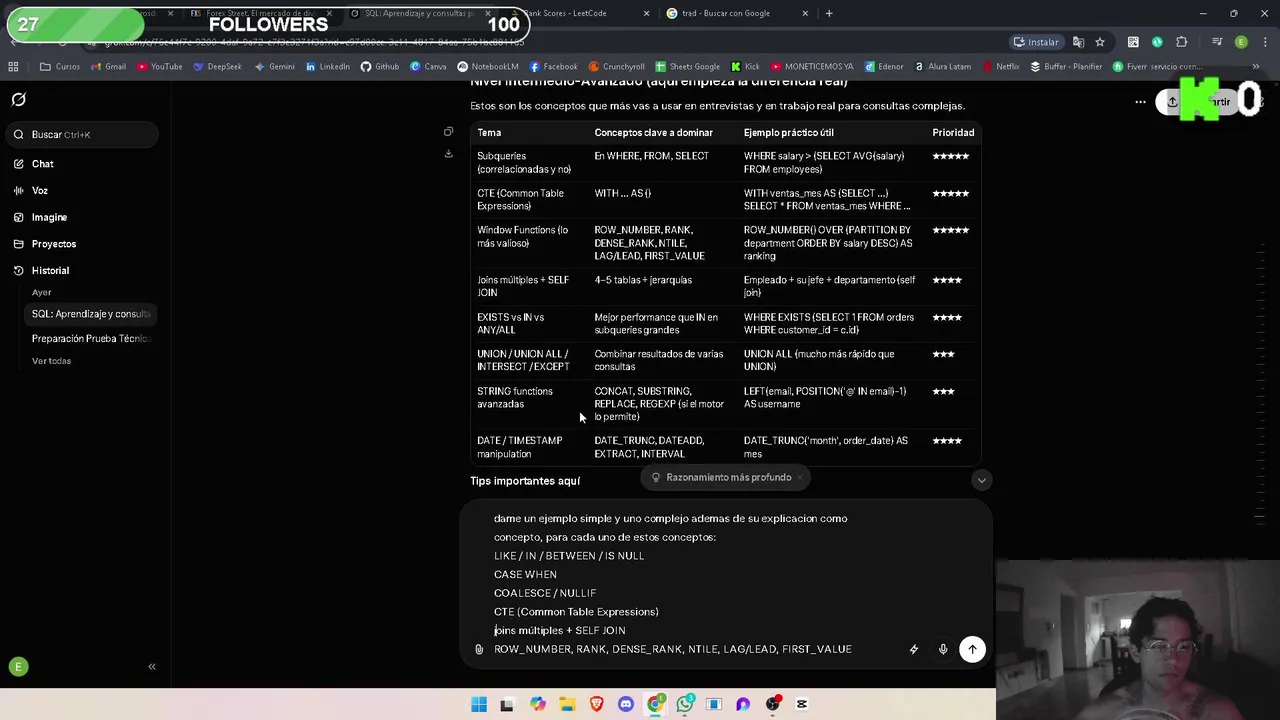Open the three-dot more options menu

(x=1140, y=101)
